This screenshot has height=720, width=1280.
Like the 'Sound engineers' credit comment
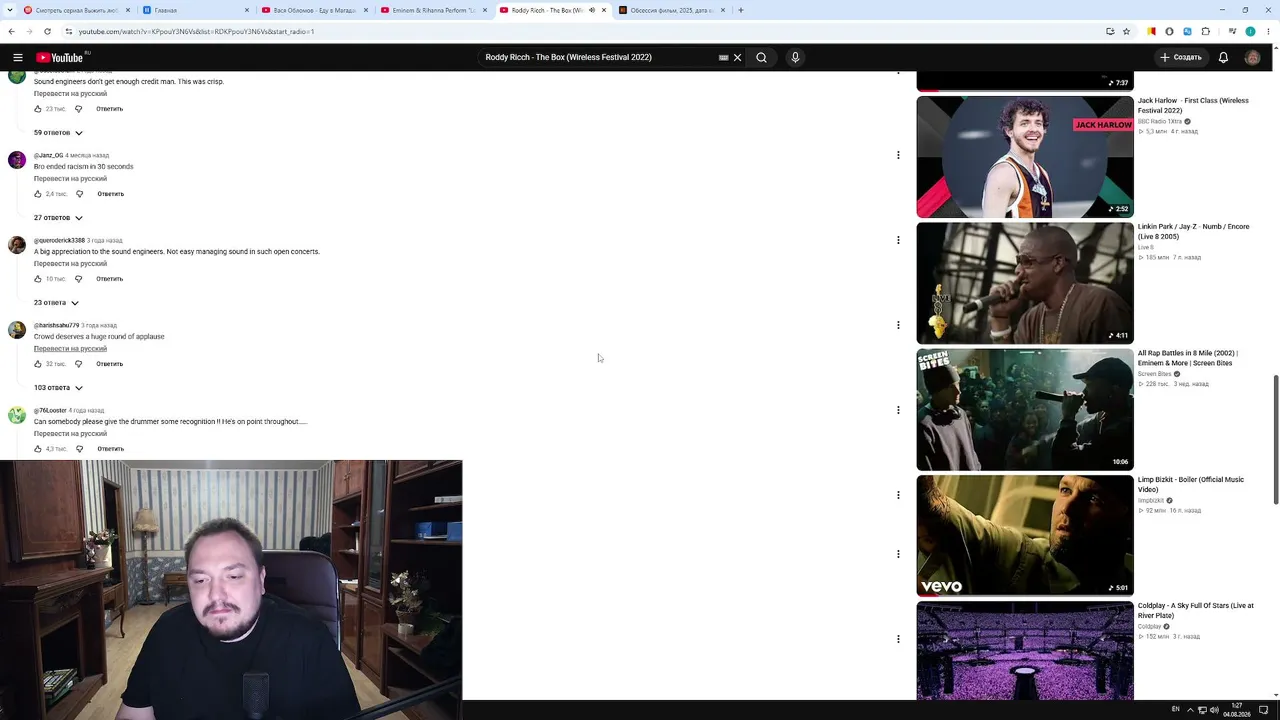tap(38, 109)
